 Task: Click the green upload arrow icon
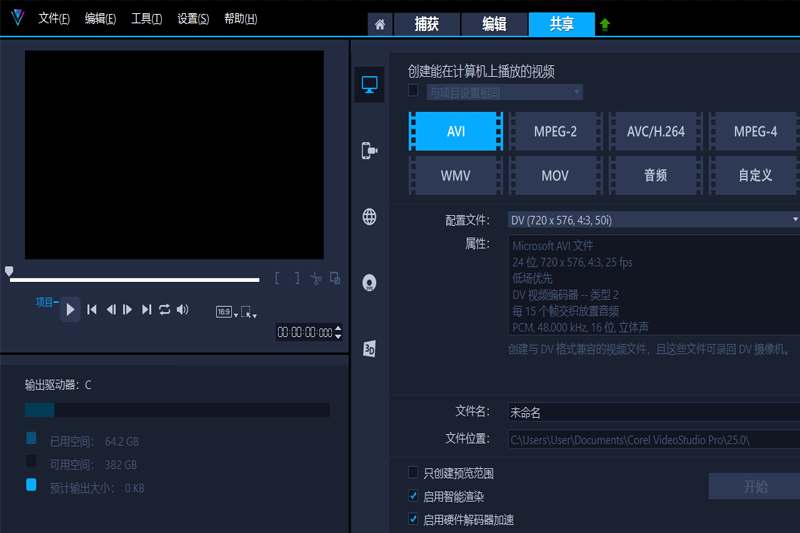click(605, 24)
